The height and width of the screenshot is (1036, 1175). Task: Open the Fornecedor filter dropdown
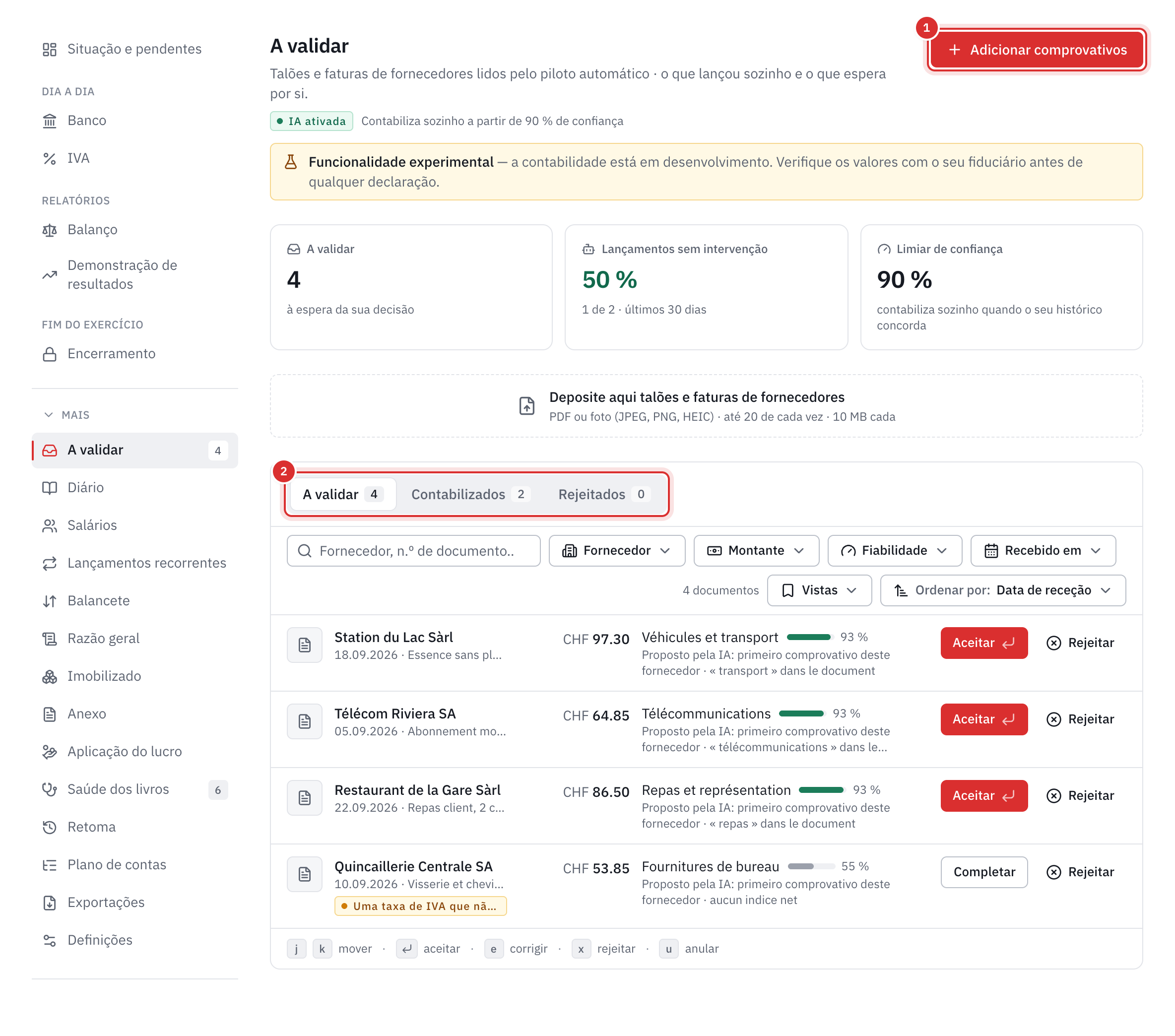tap(617, 551)
